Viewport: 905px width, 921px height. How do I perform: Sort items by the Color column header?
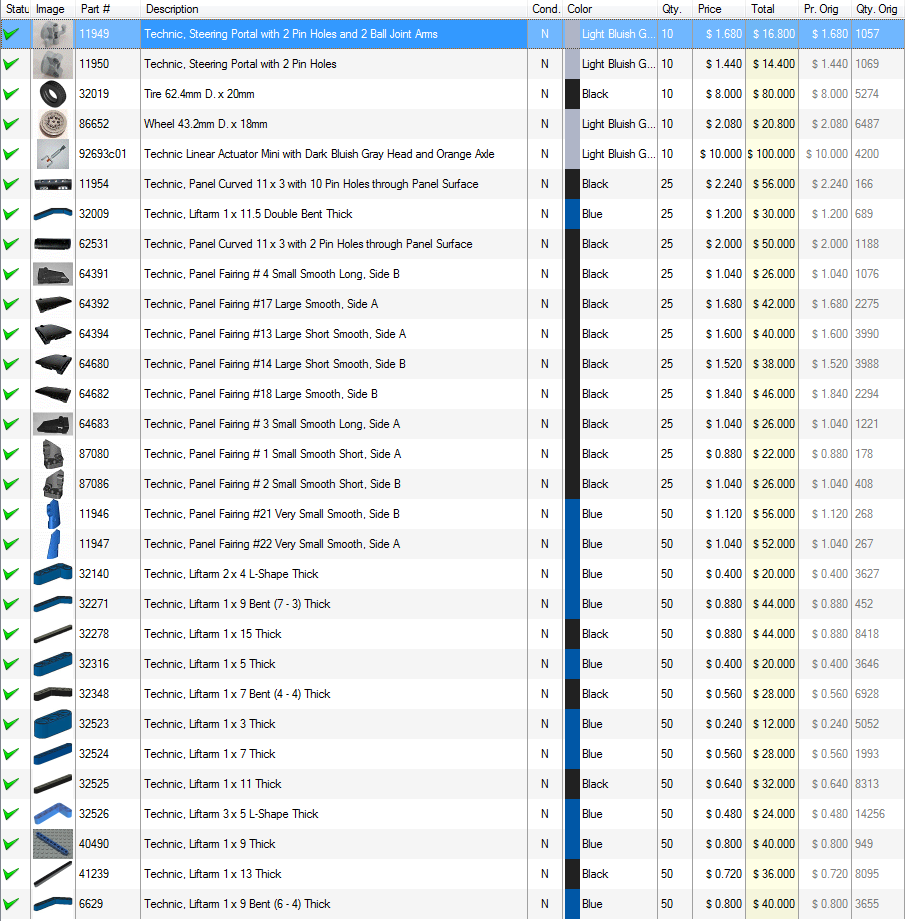point(580,9)
